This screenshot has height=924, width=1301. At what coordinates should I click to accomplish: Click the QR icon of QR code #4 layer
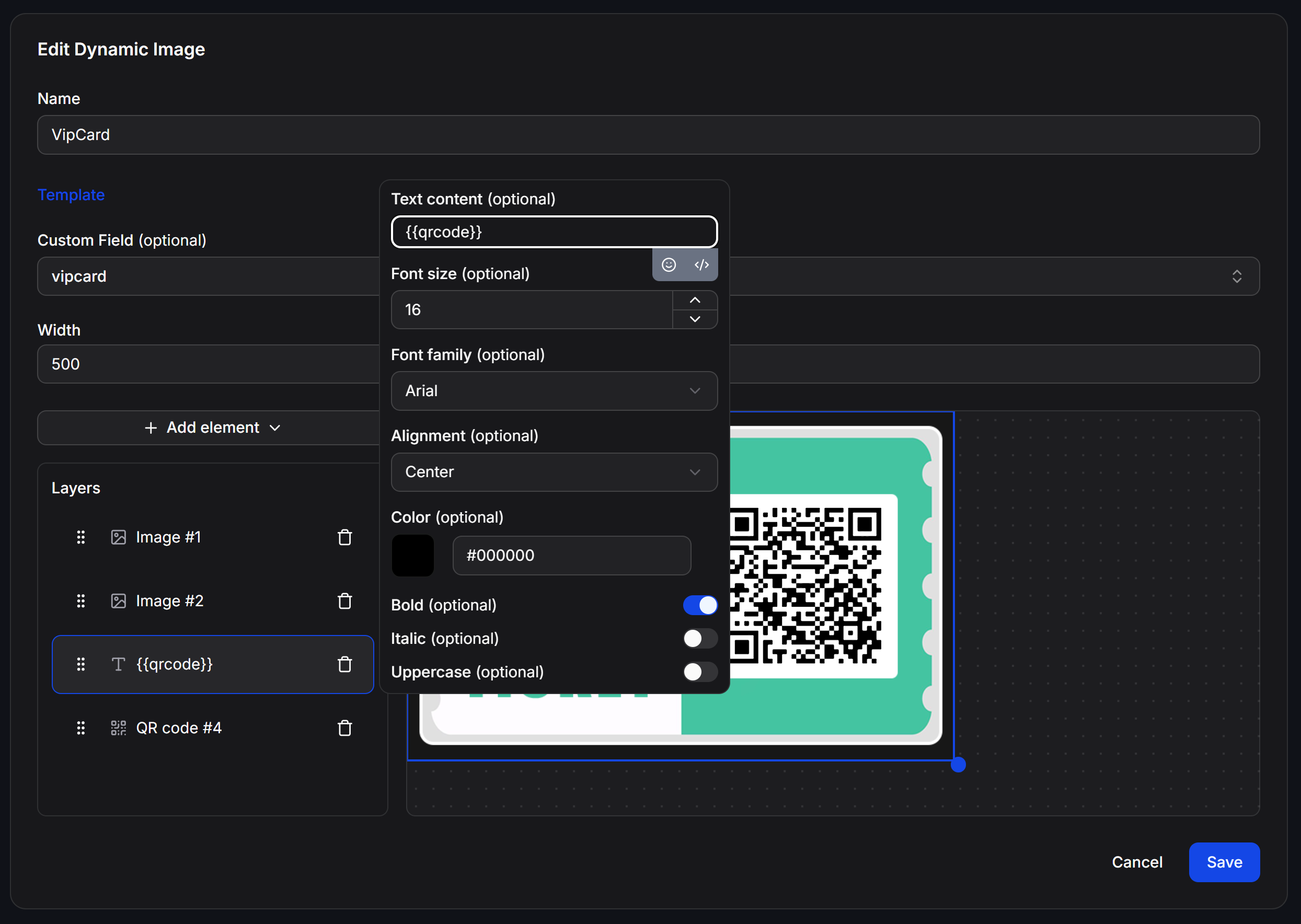click(118, 727)
